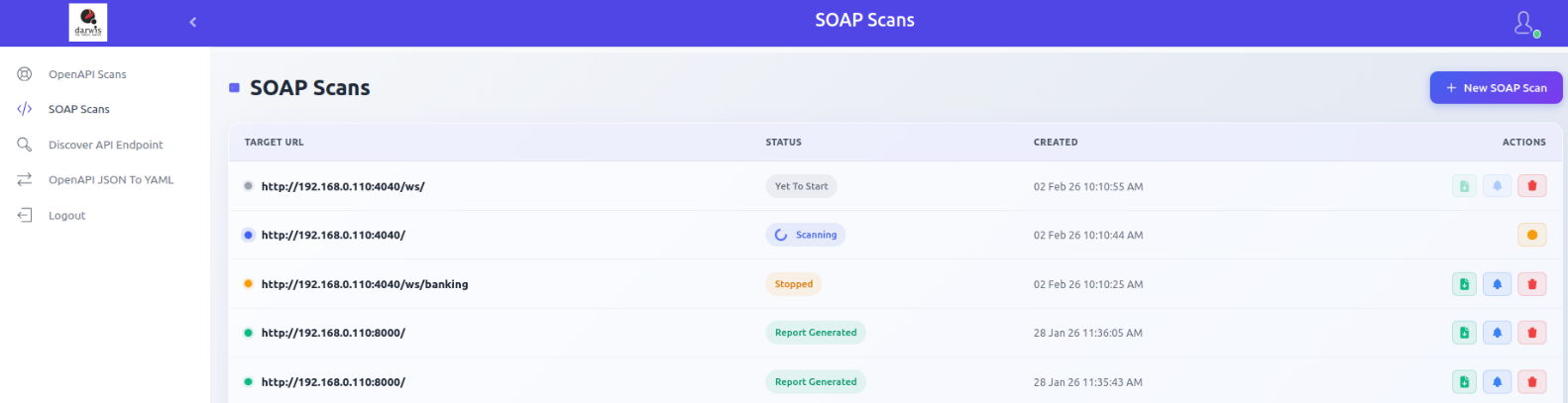This screenshot has width=1568, height=403.
Task: Download the report for /ws/banking scan
Action: point(1464,284)
